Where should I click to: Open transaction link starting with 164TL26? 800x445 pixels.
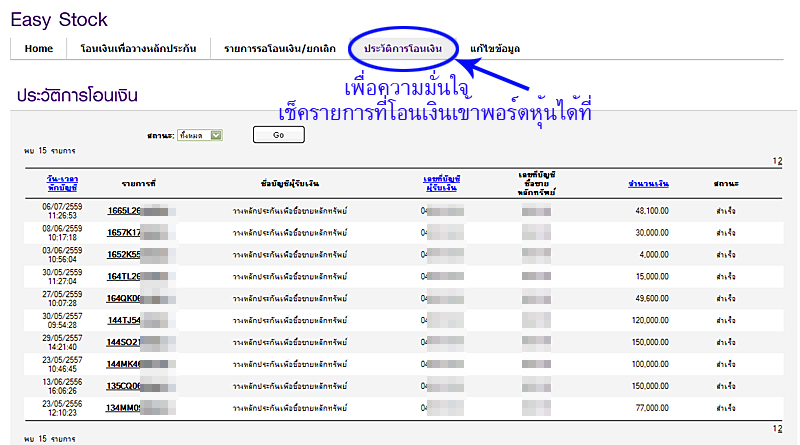point(125,276)
